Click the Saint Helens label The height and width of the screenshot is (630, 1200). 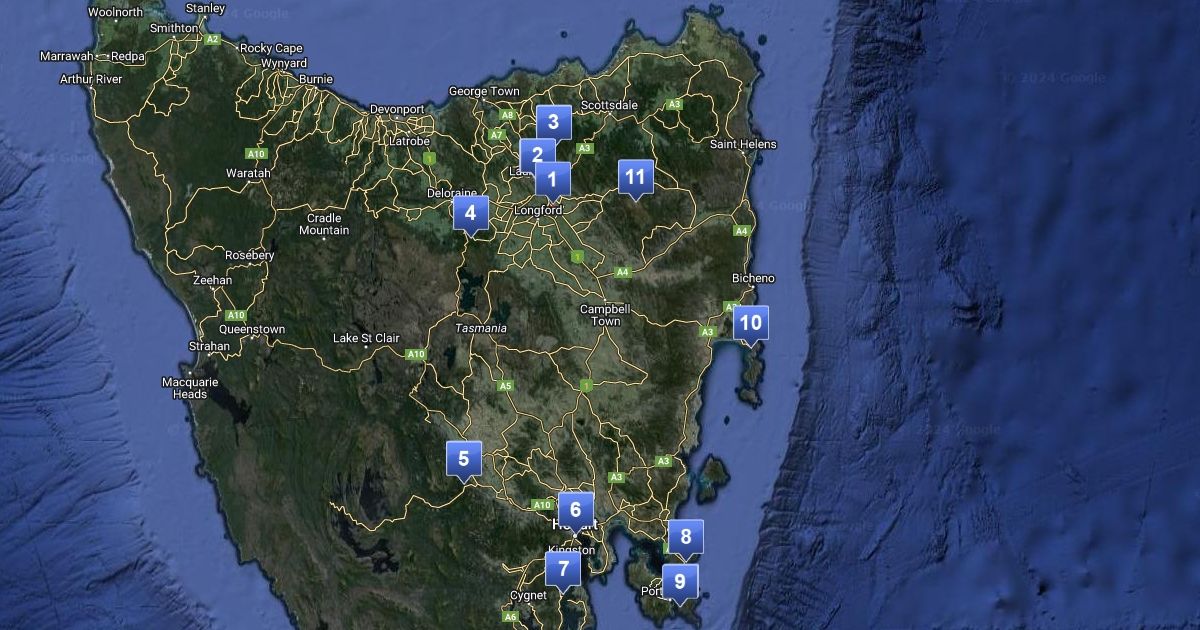(x=743, y=144)
